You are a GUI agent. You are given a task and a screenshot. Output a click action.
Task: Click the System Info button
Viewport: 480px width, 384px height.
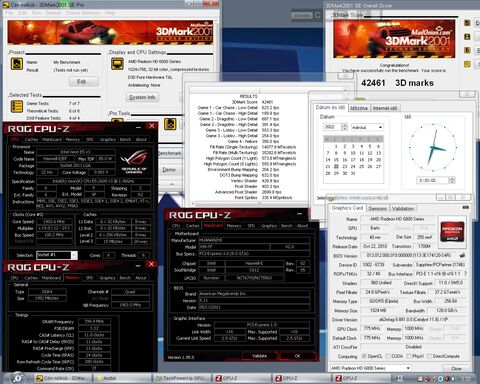[142, 97]
